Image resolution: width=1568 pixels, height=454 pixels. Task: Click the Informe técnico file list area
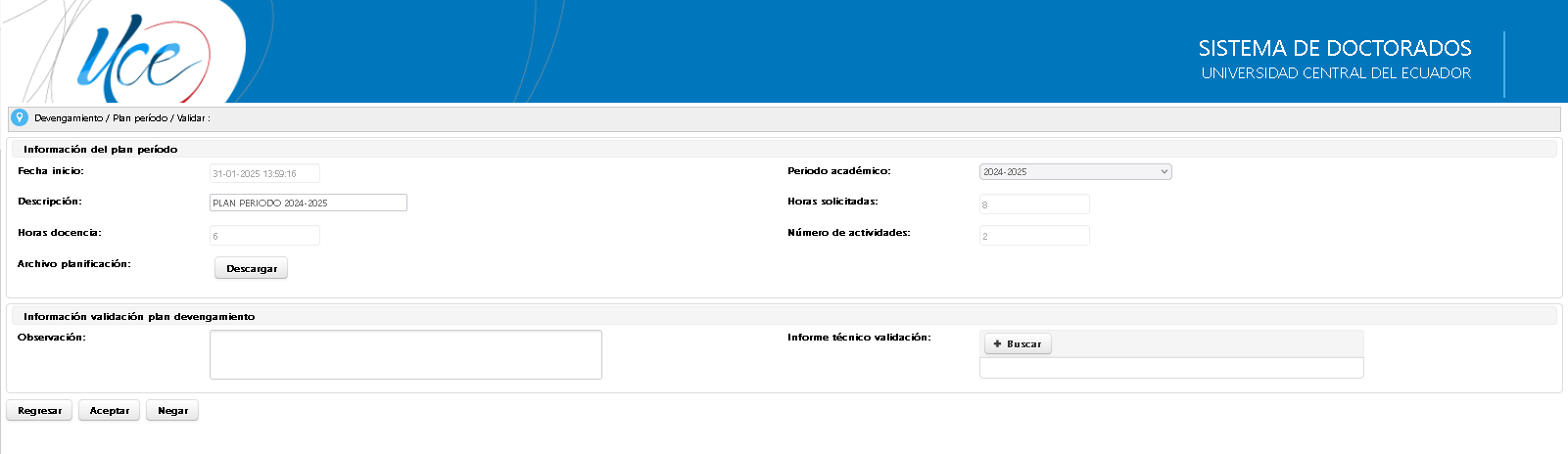tap(1171, 368)
